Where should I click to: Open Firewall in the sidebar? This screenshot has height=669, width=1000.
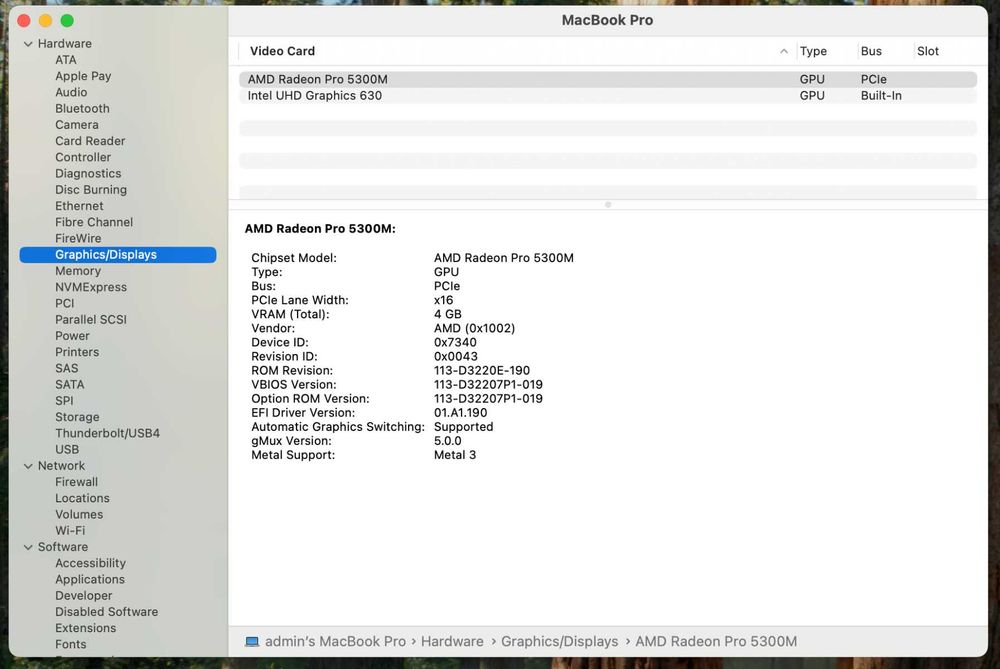pyautogui.click(x=77, y=482)
